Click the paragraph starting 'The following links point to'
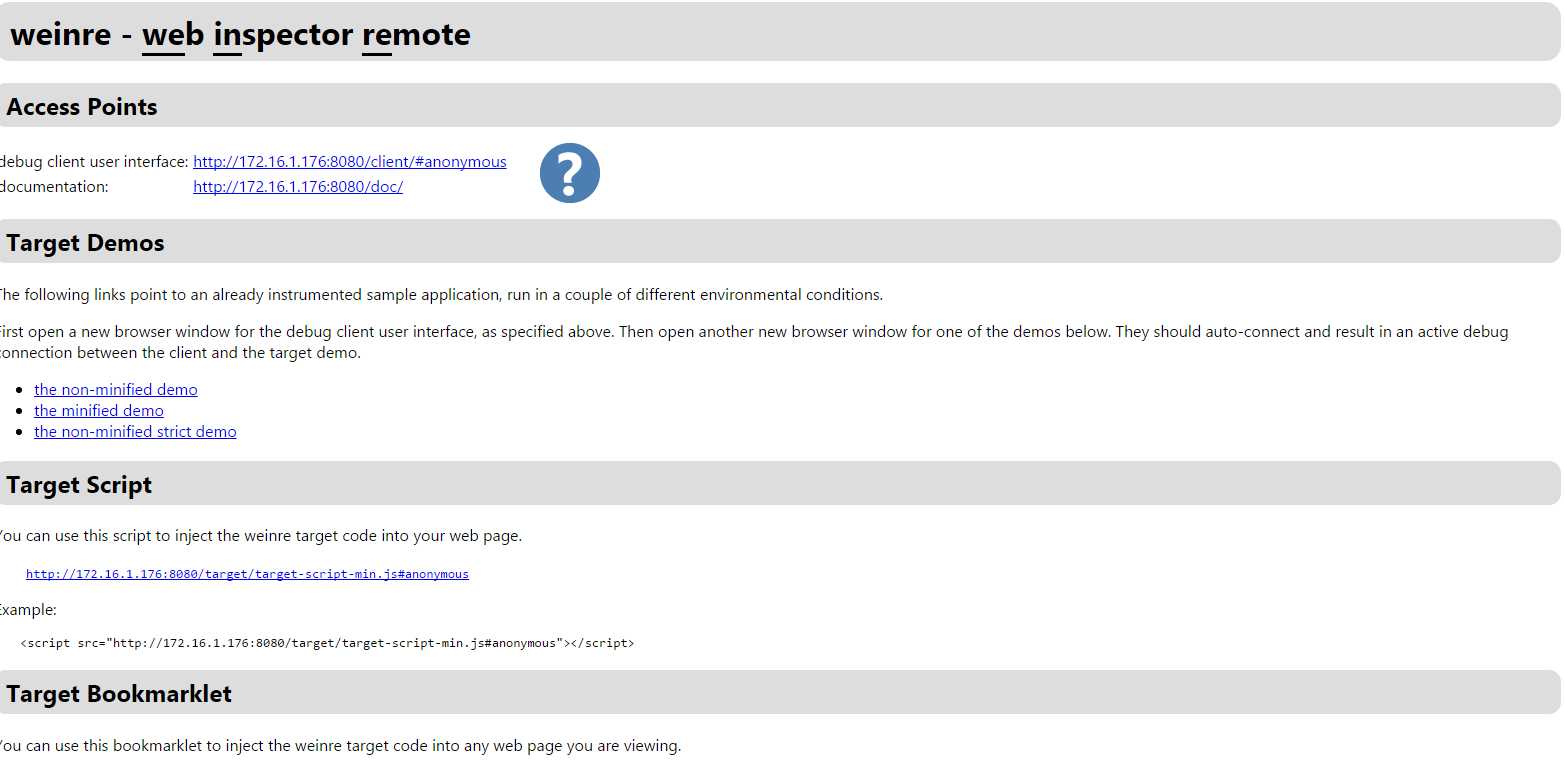The height and width of the screenshot is (764, 1564). [441, 294]
